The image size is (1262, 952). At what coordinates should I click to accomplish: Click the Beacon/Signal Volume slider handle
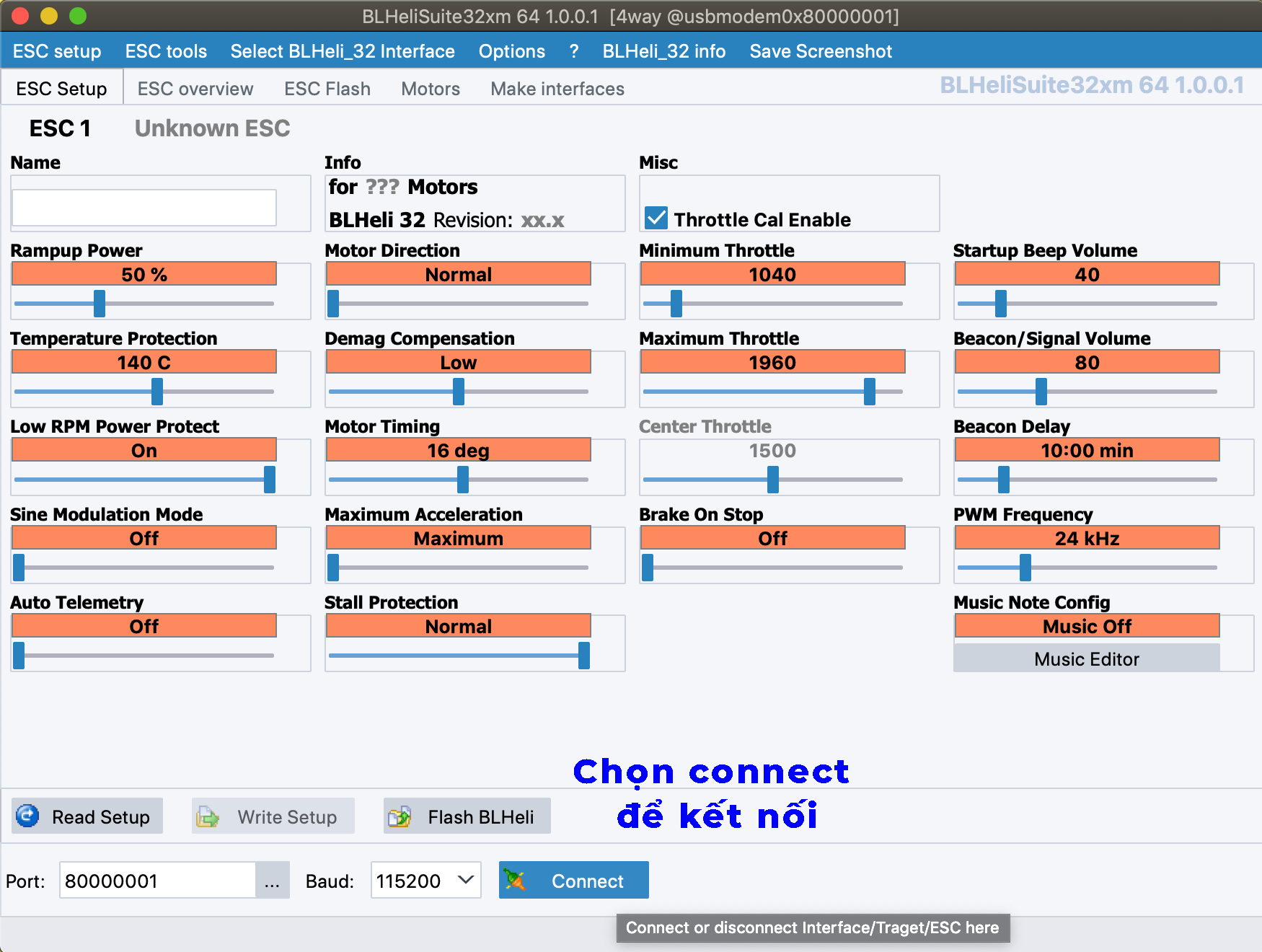(x=1041, y=392)
